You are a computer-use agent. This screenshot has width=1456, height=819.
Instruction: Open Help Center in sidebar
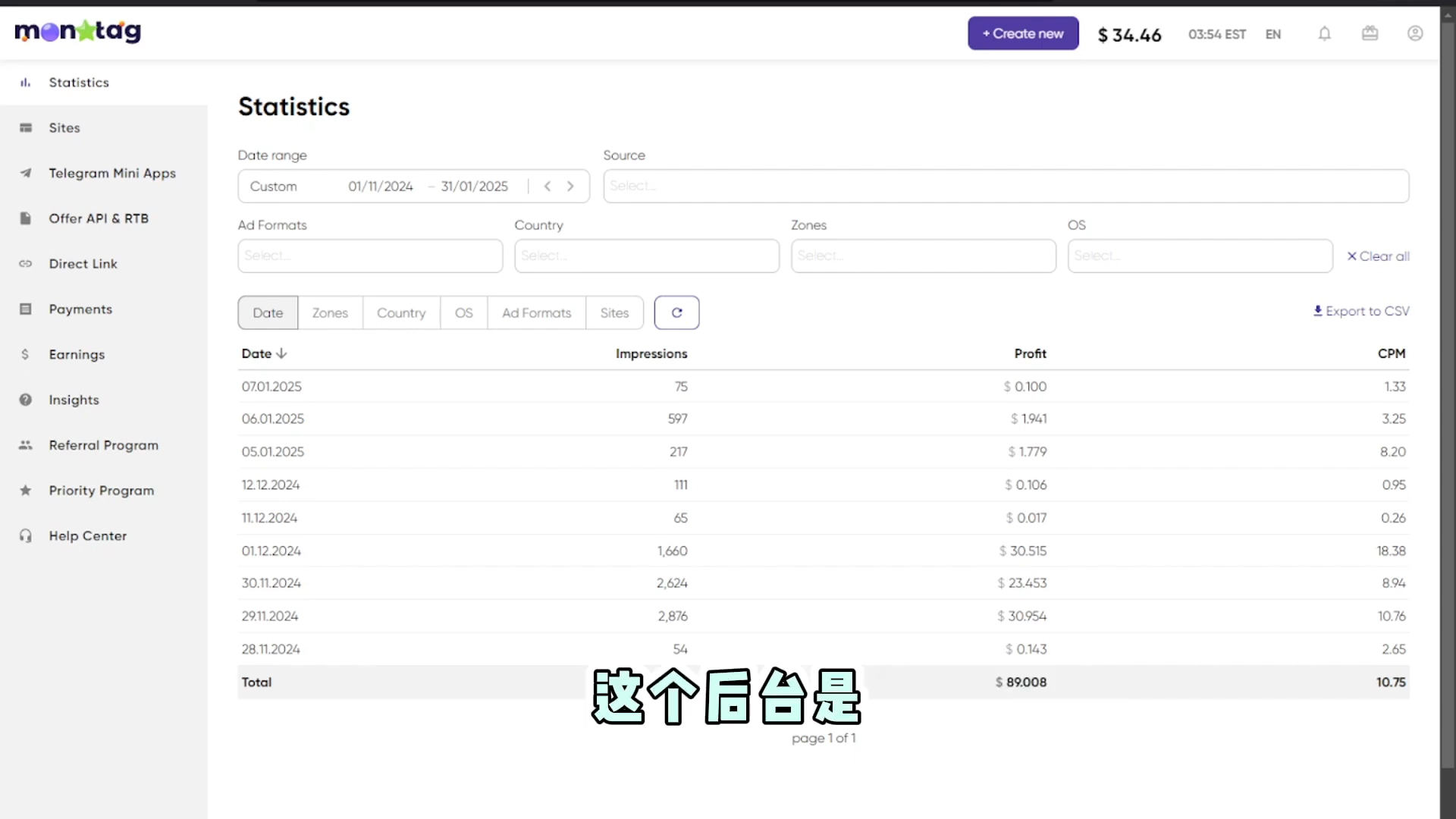88,536
